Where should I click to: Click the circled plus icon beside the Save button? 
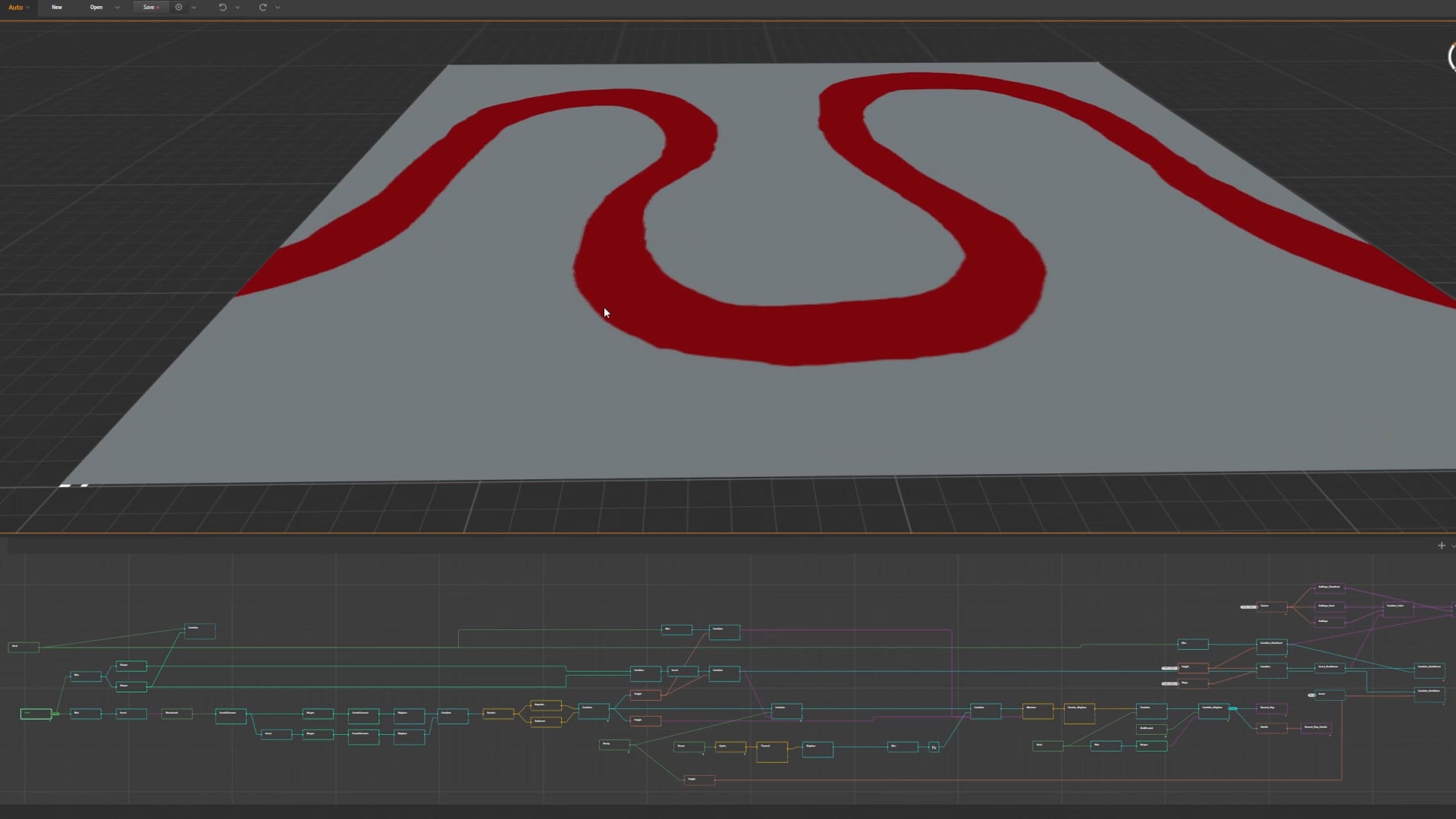[178, 7]
